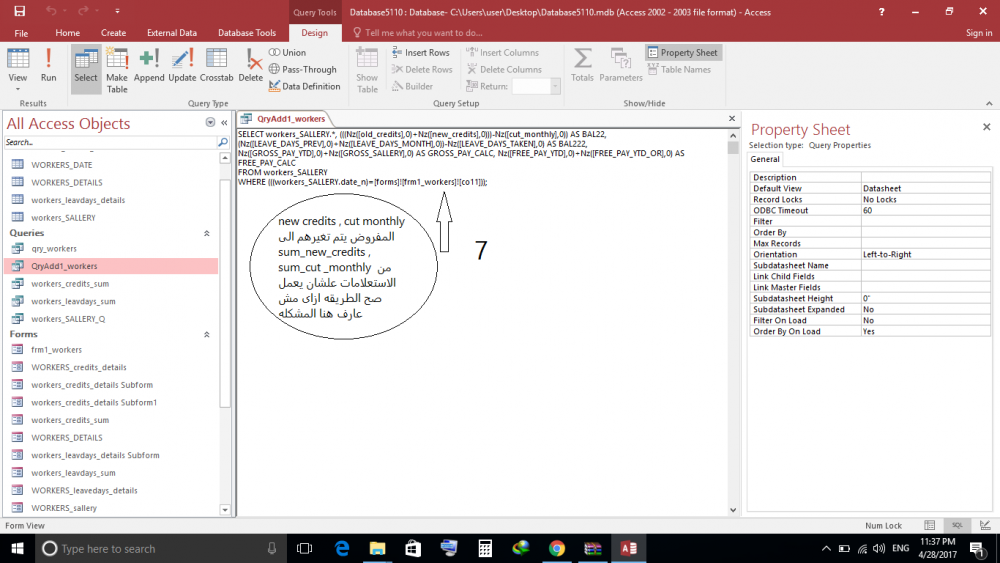
Task: Open Microsoft Edge from the taskbar
Action: (x=342, y=548)
